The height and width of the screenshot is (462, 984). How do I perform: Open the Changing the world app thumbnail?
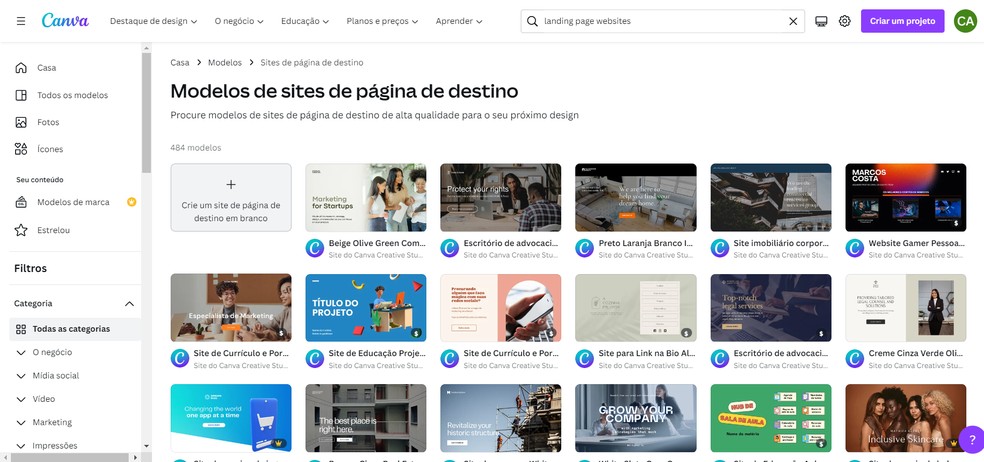pyautogui.click(x=231, y=418)
